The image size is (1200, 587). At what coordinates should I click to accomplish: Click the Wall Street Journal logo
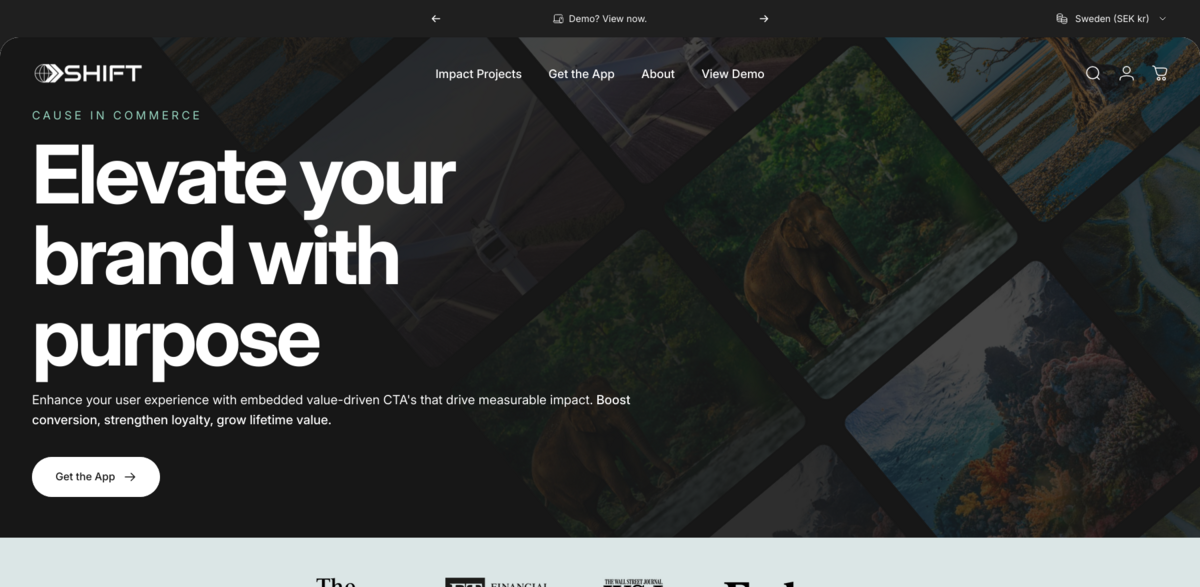[633, 582]
